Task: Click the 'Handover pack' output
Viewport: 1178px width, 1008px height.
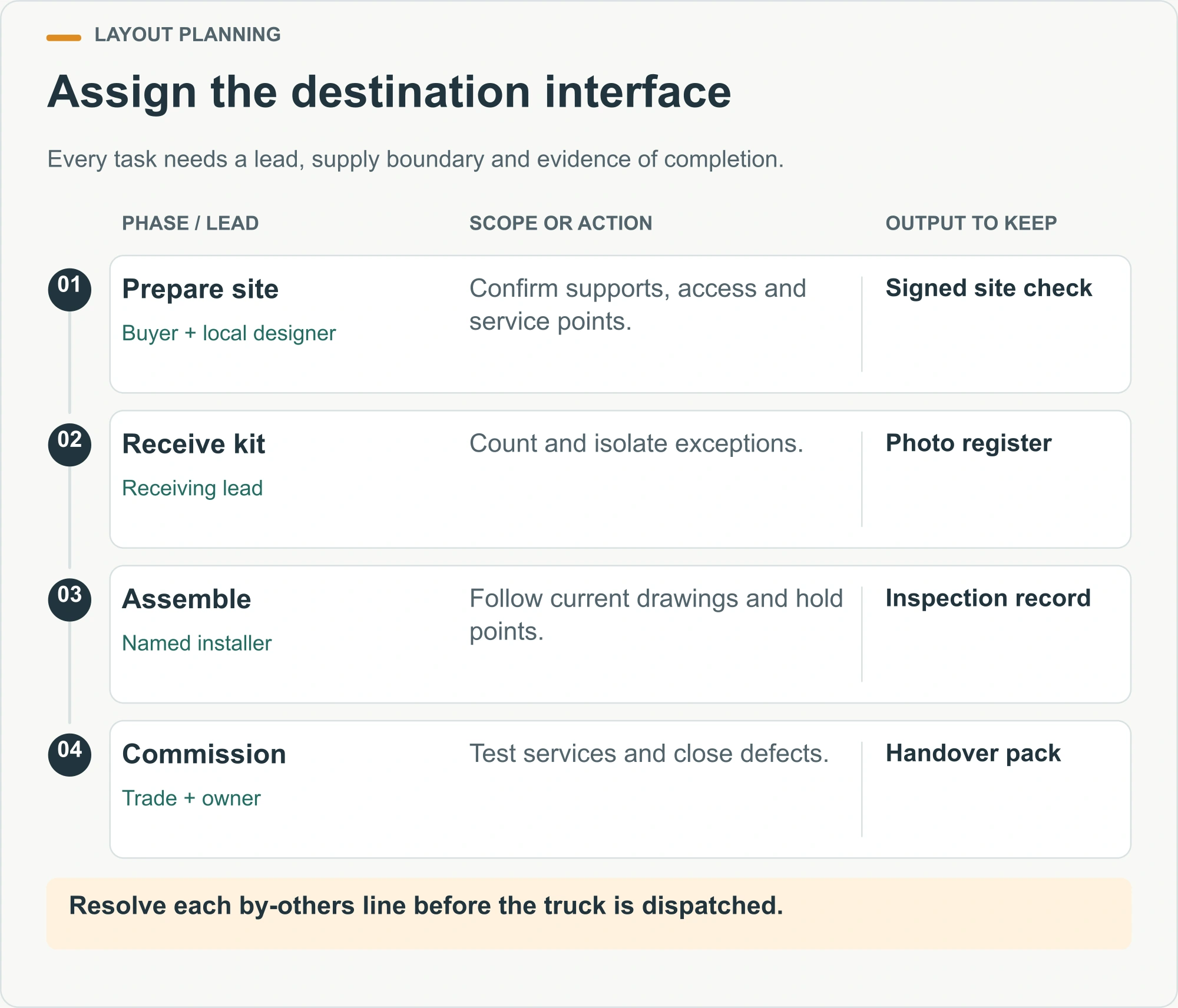Action: [x=973, y=753]
